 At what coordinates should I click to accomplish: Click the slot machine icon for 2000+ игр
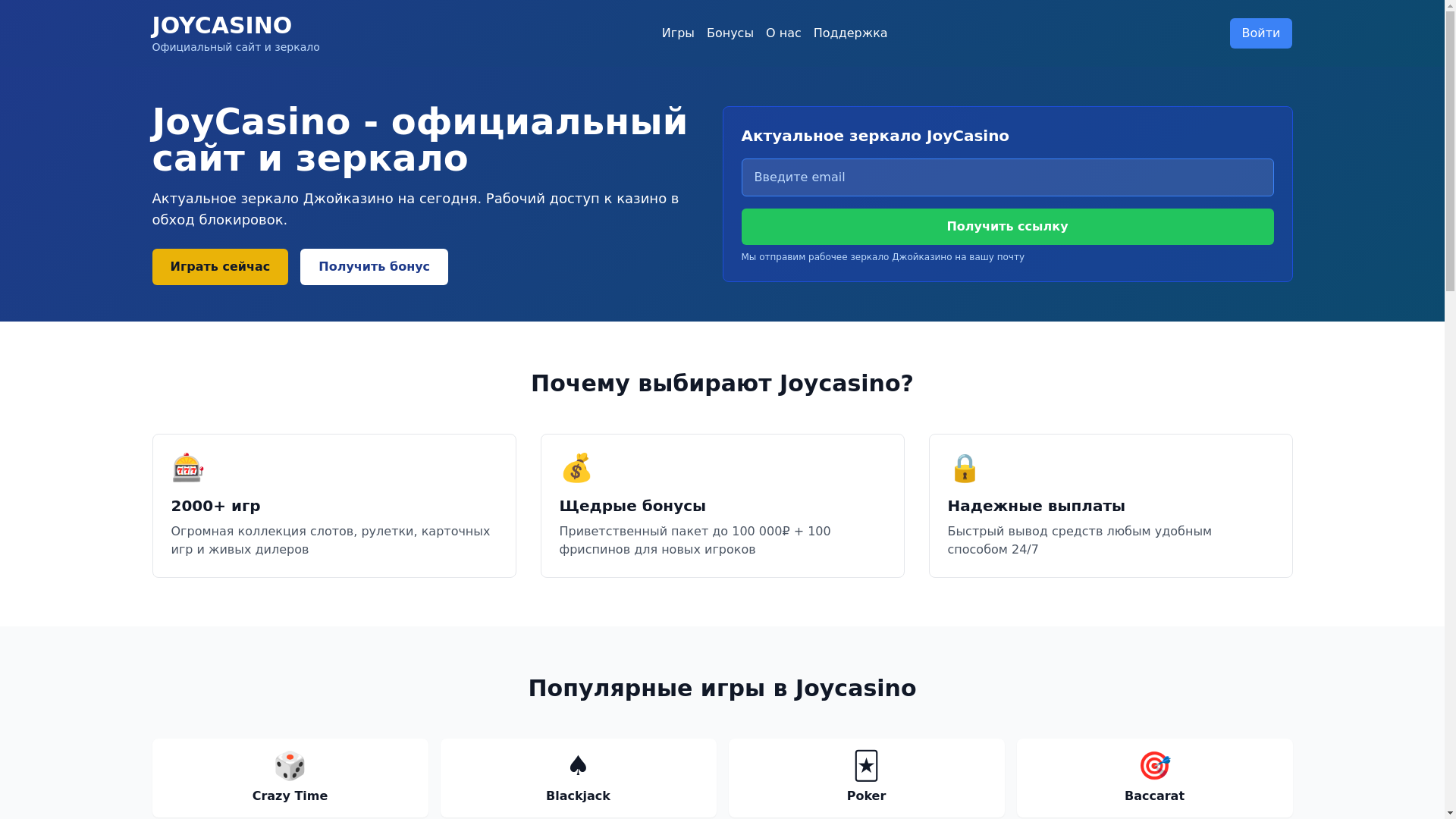(187, 468)
